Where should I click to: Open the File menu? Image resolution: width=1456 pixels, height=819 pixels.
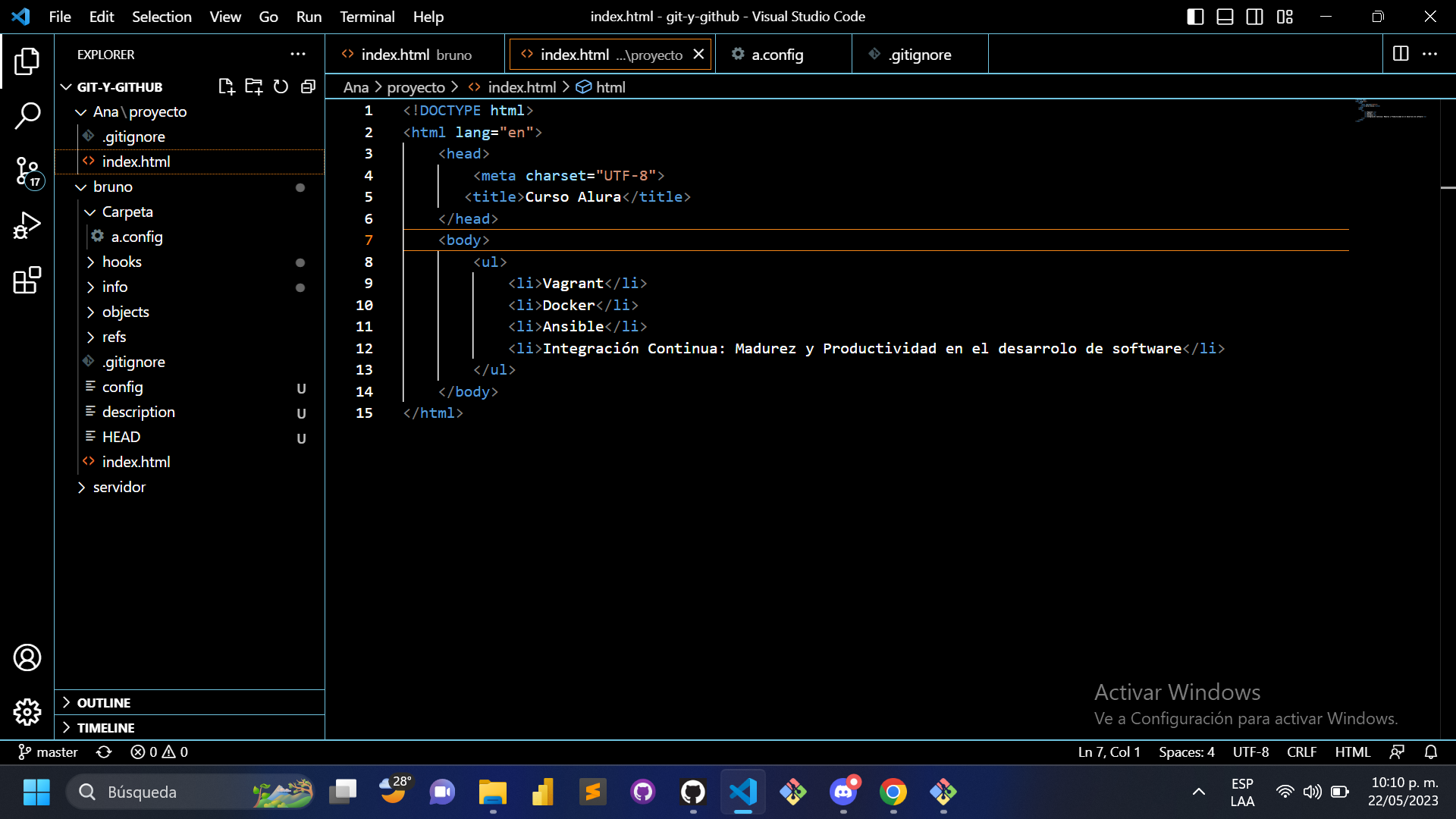pyautogui.click(x=60, y=17)
